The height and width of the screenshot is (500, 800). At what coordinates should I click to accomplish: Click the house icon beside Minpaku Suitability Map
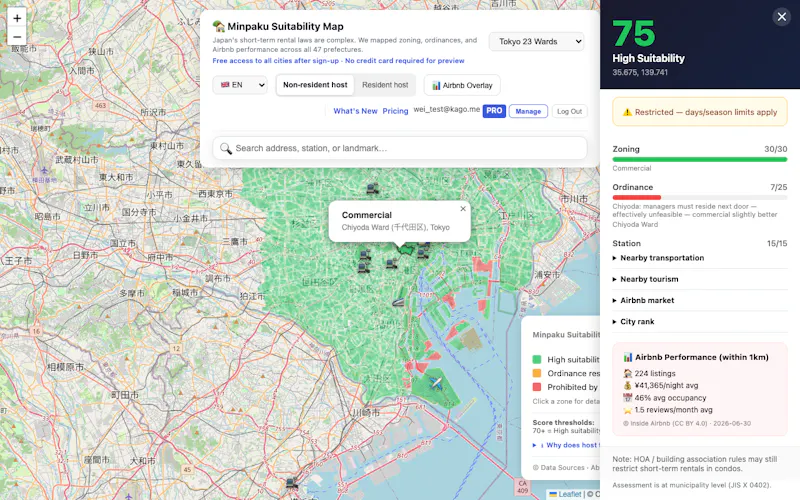click(218, 26)
